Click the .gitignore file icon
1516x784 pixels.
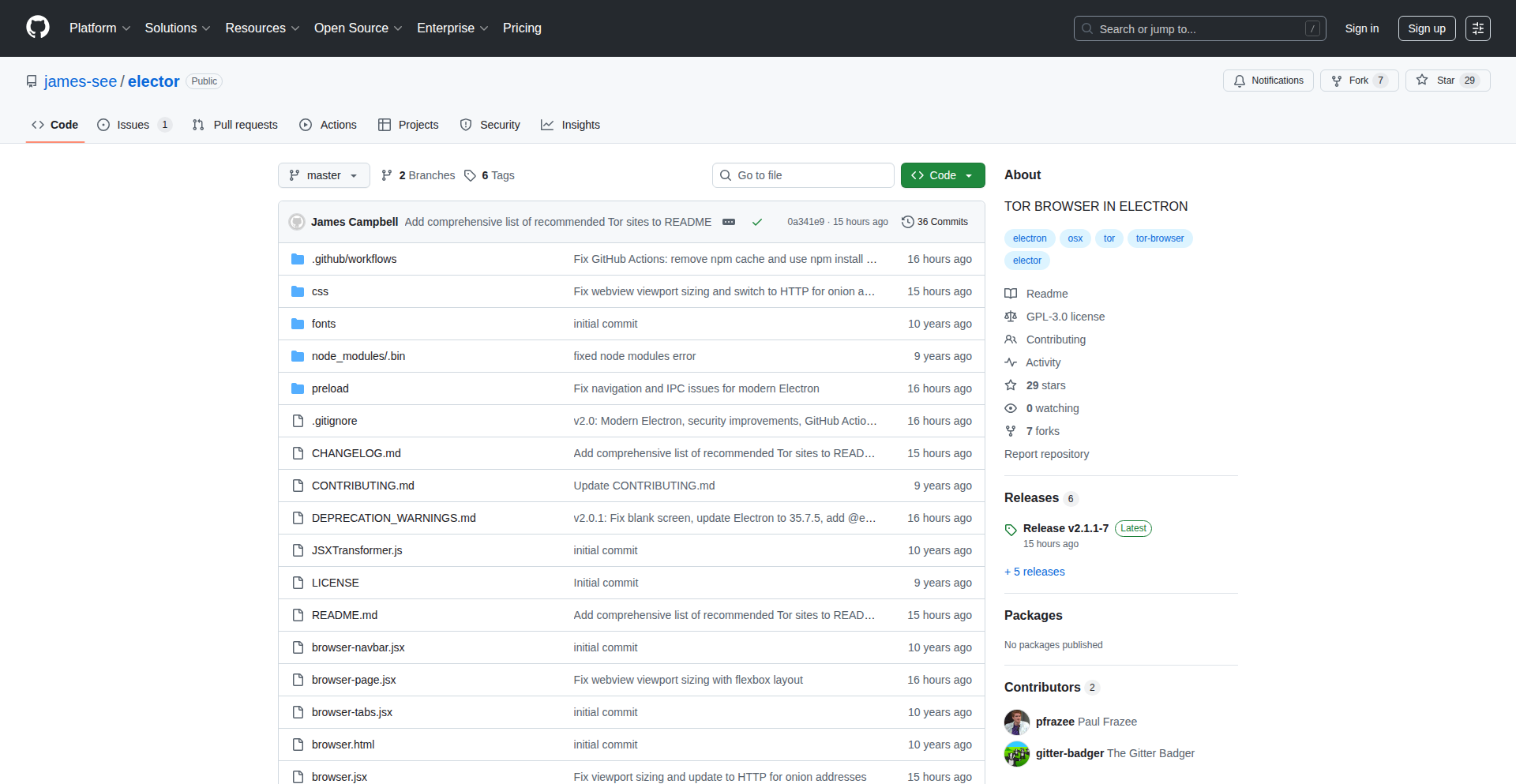coord(298,421)
